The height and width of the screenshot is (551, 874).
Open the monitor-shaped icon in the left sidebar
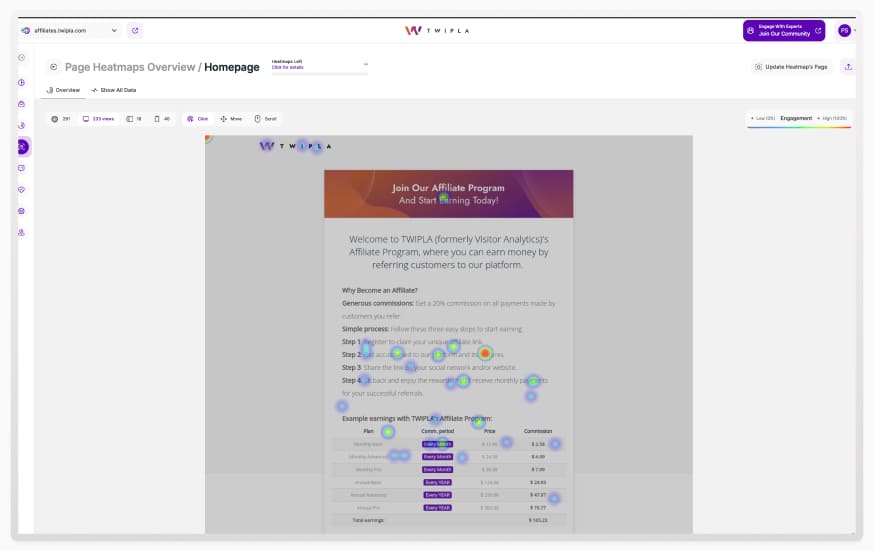point(22,168)
